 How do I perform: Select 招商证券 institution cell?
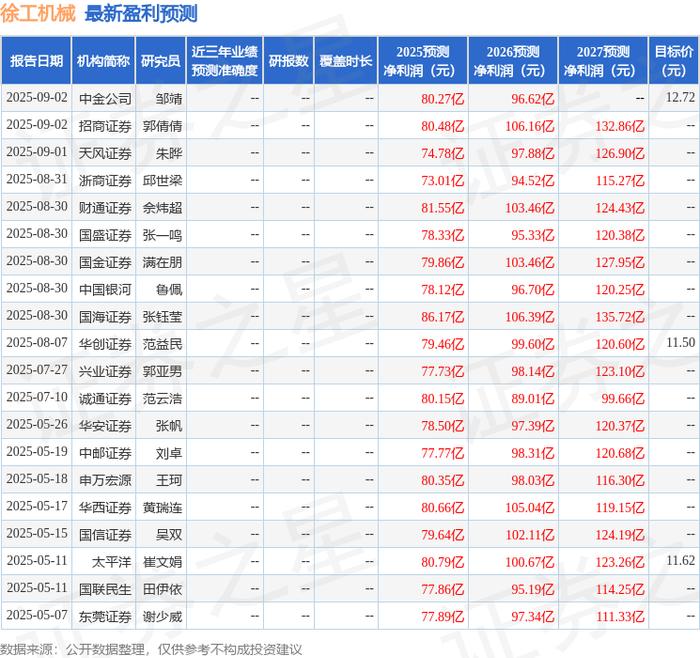105,126
